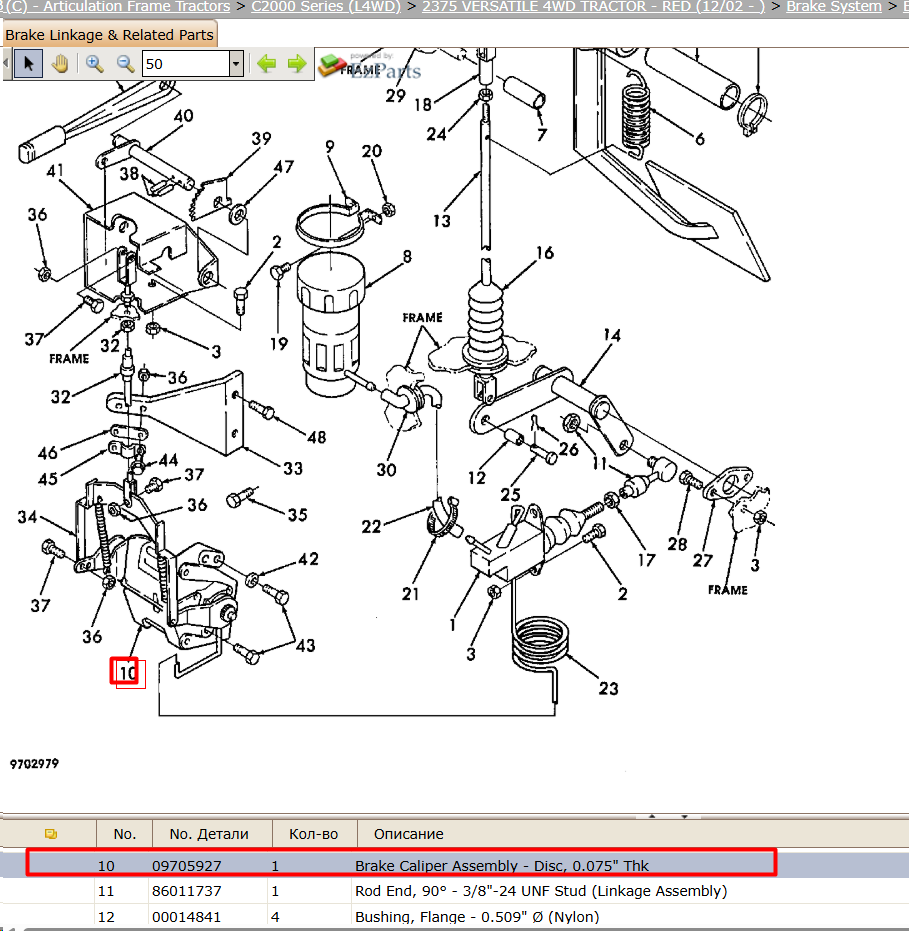Select the Brake Linkage & Related Parts tab
The width and height of the screenshot is (909, 931).
tap(109, 35)
